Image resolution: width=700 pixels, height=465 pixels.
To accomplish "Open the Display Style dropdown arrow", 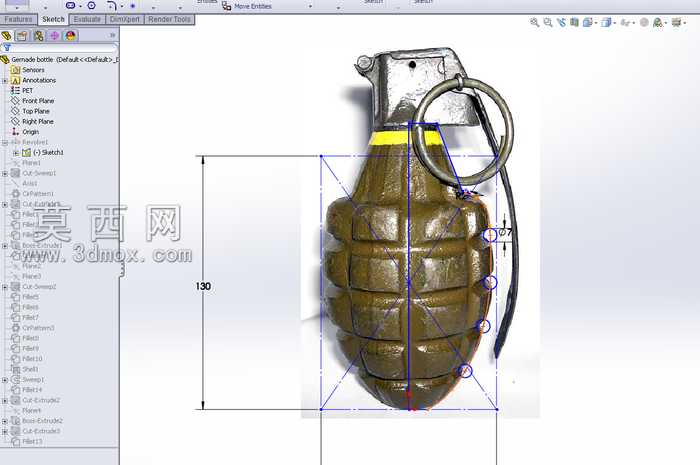I will (x=614, y=23).
